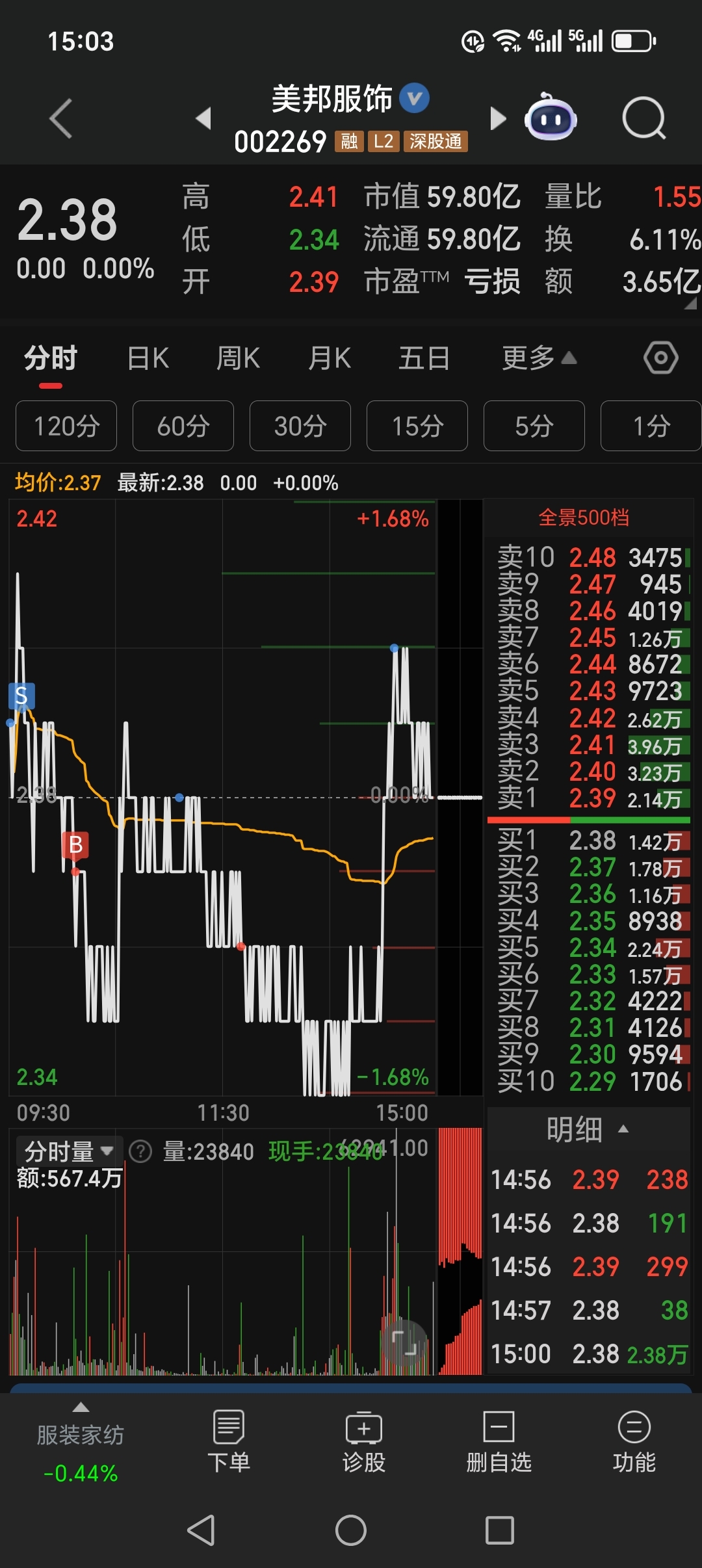Tap the intraday price line chart
The width and height of the screenshot is (702, 1568).
point(222,797)
